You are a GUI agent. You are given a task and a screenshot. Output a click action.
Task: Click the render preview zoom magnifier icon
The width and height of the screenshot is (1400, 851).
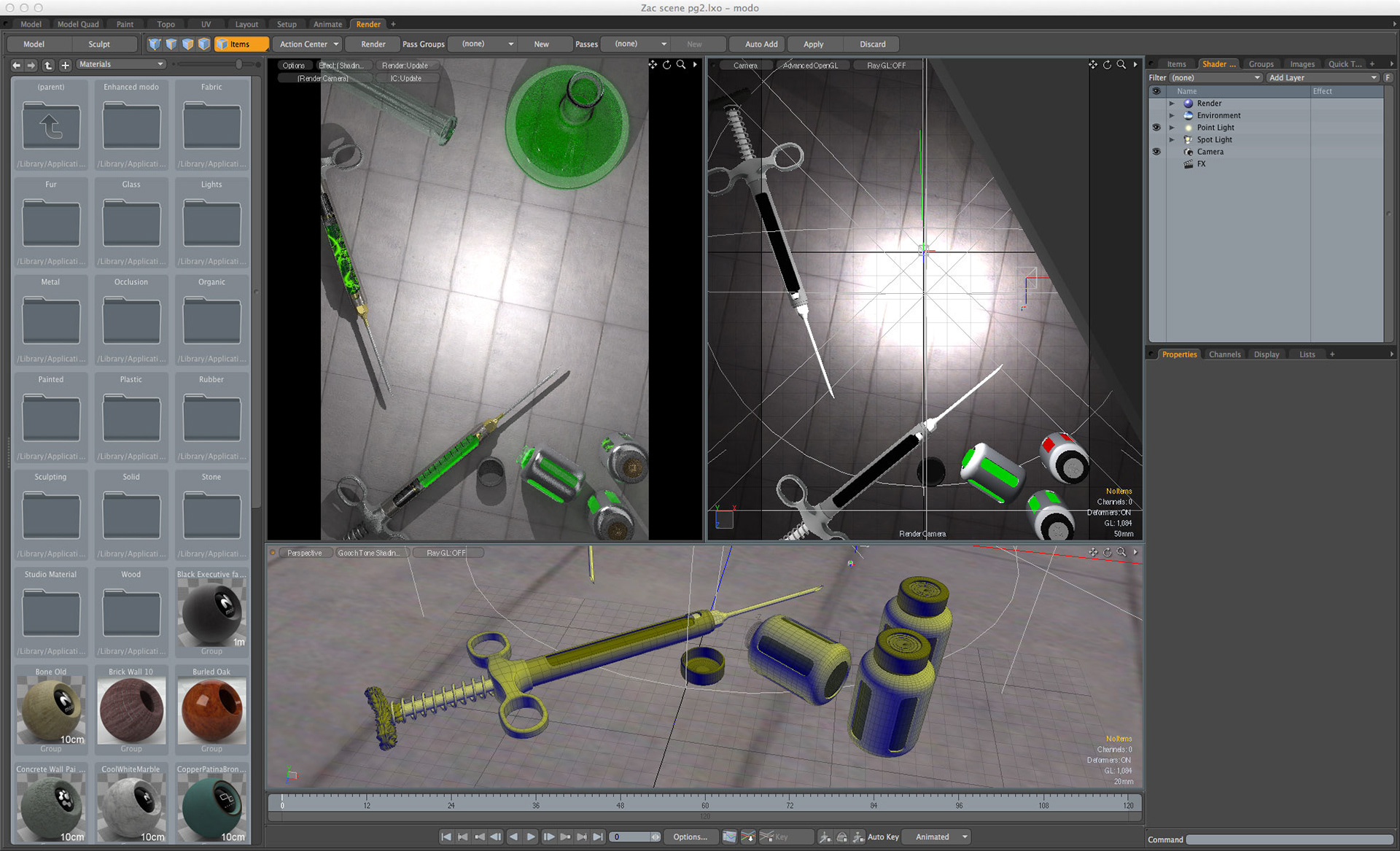pyautogui.click(x=681, y=65)
